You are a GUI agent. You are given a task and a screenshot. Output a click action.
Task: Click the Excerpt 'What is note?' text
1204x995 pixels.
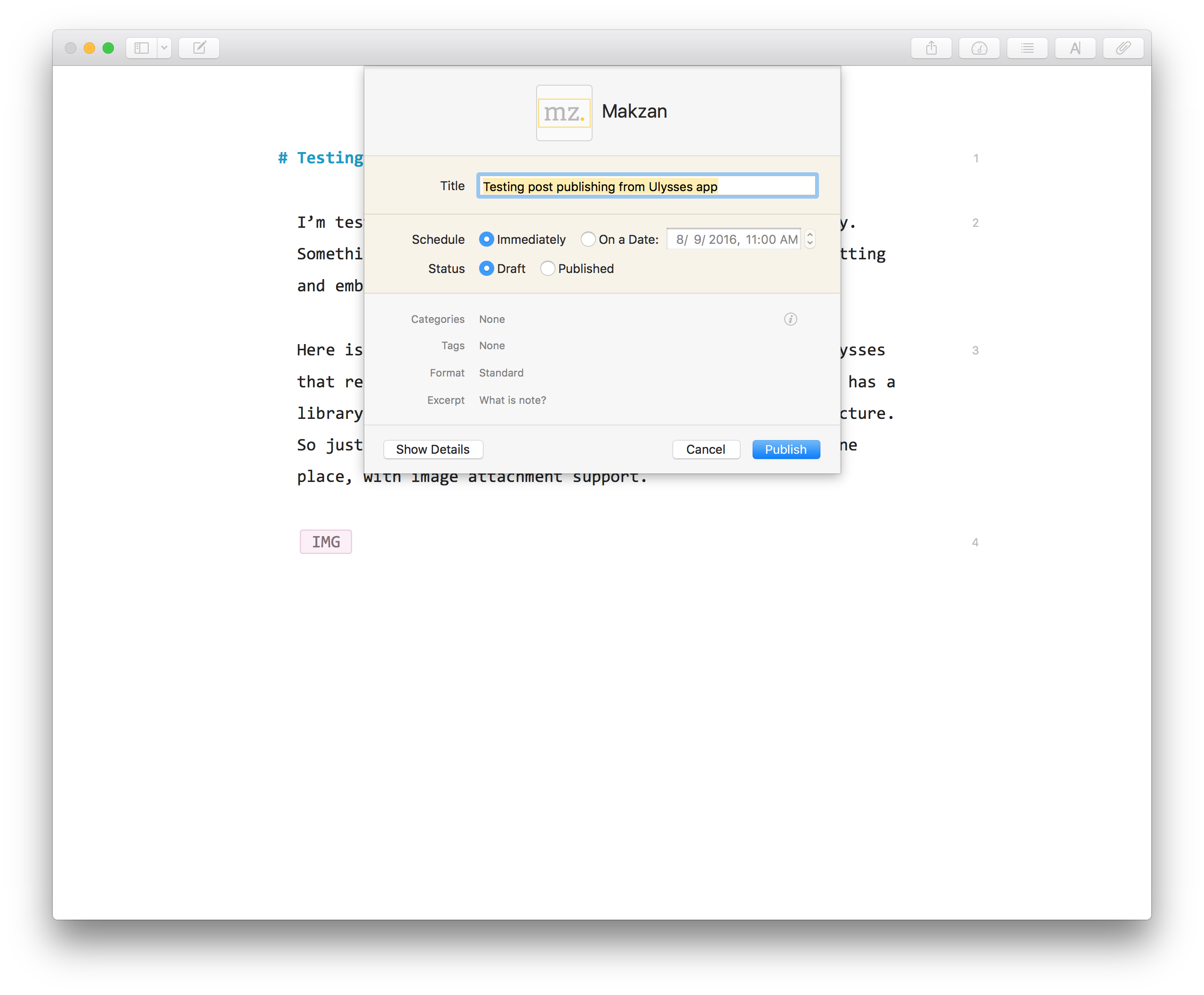point(512,400)
